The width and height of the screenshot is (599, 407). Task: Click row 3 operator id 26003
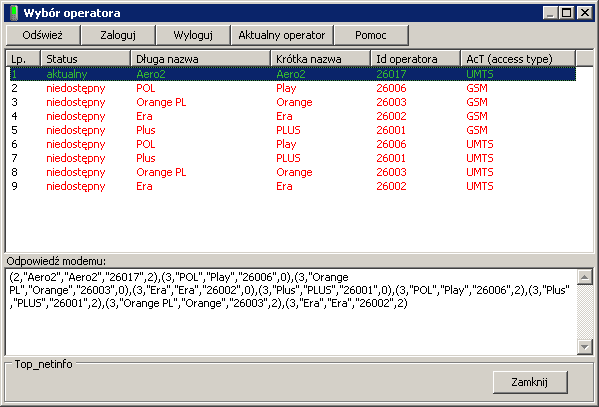pos(391,102)
